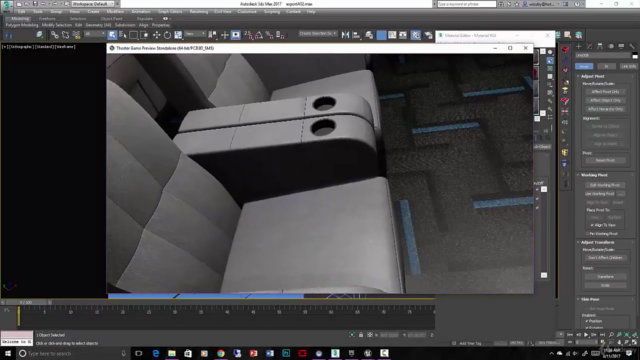The height and width of the screenshot is (360, 640).
Task: Click the keyword search field in title bar
Action: click(x=467, y=4)
